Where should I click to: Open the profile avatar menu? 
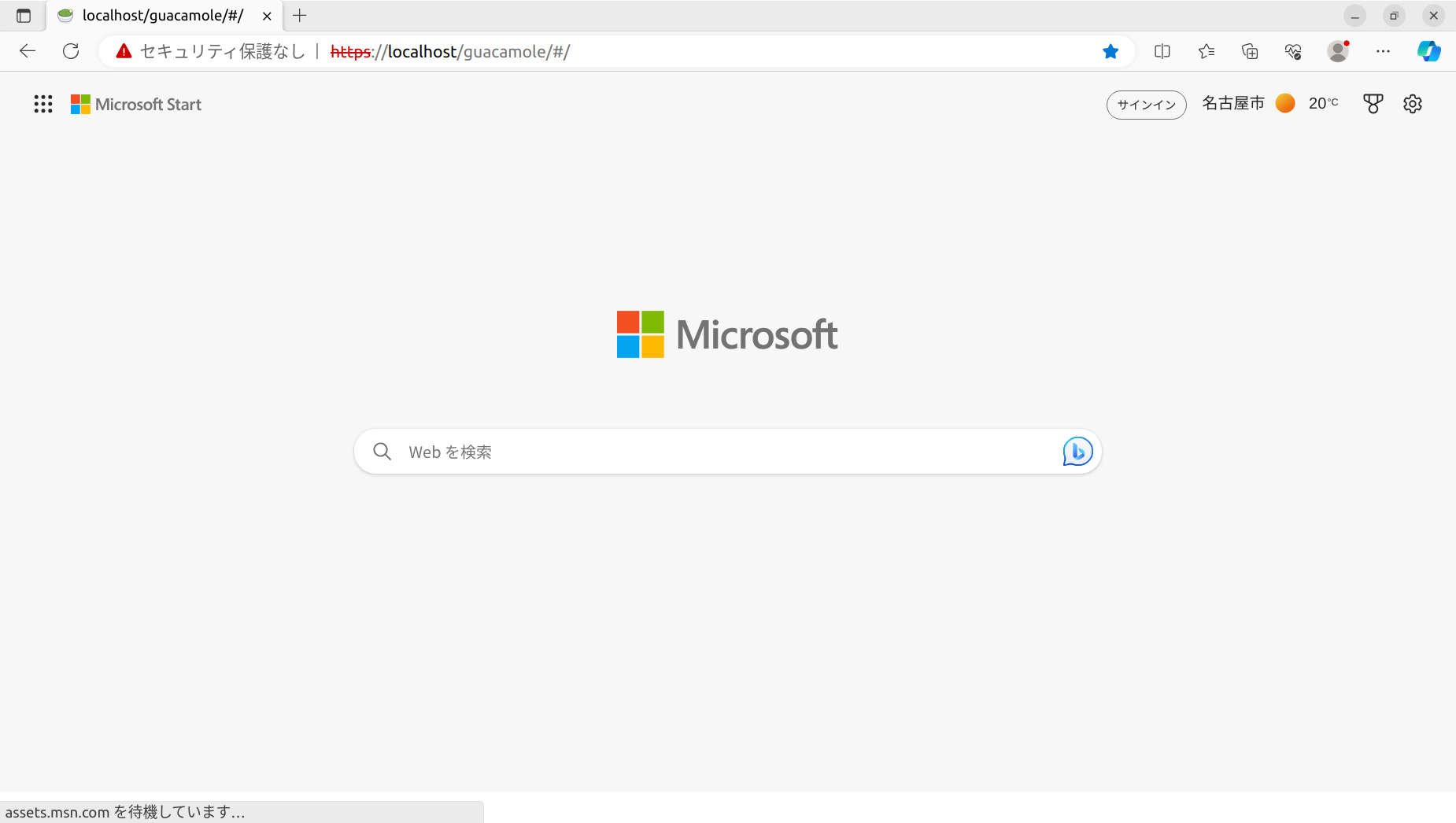1338,51
